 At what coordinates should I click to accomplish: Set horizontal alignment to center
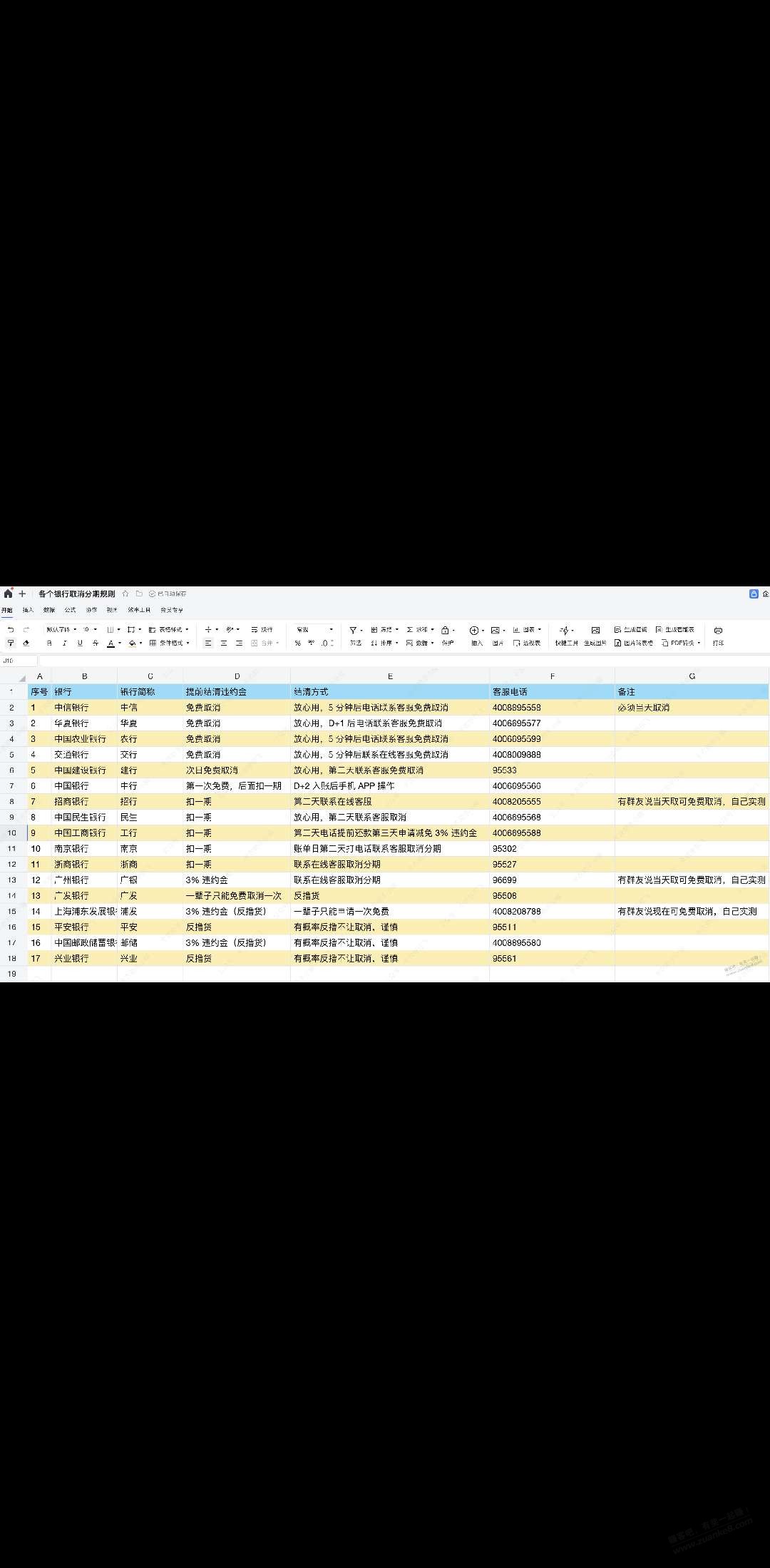tap(224, 643)
